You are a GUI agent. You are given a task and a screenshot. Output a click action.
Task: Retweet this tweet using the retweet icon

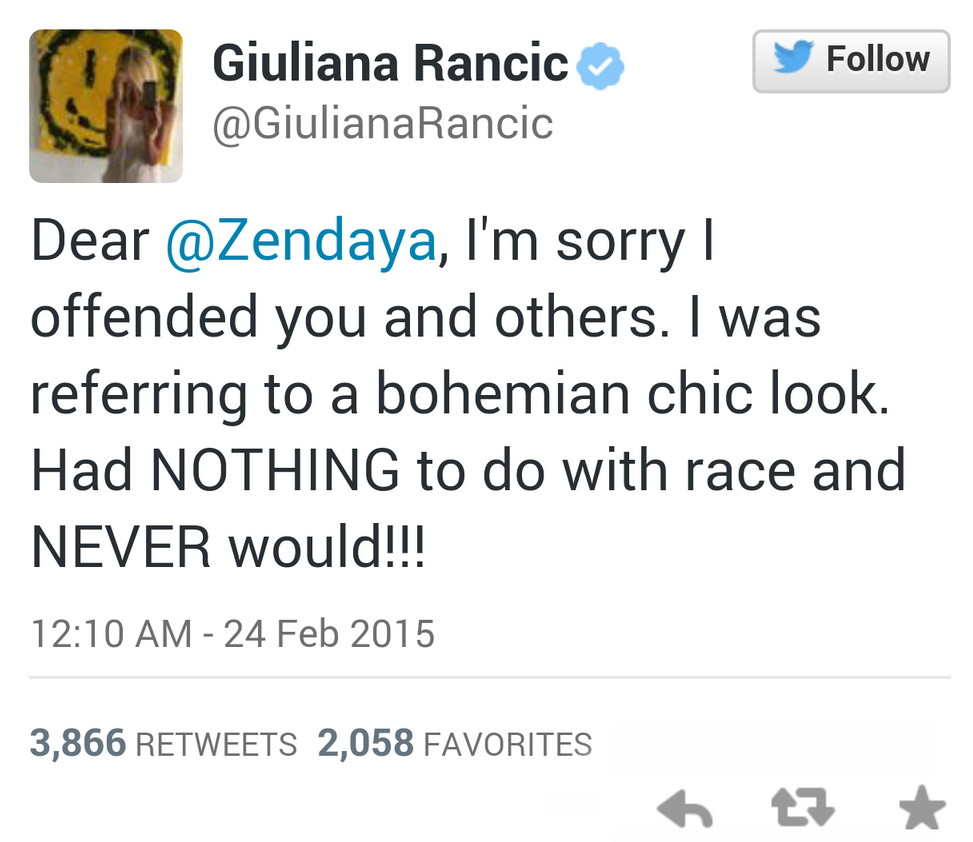point(802,809)
